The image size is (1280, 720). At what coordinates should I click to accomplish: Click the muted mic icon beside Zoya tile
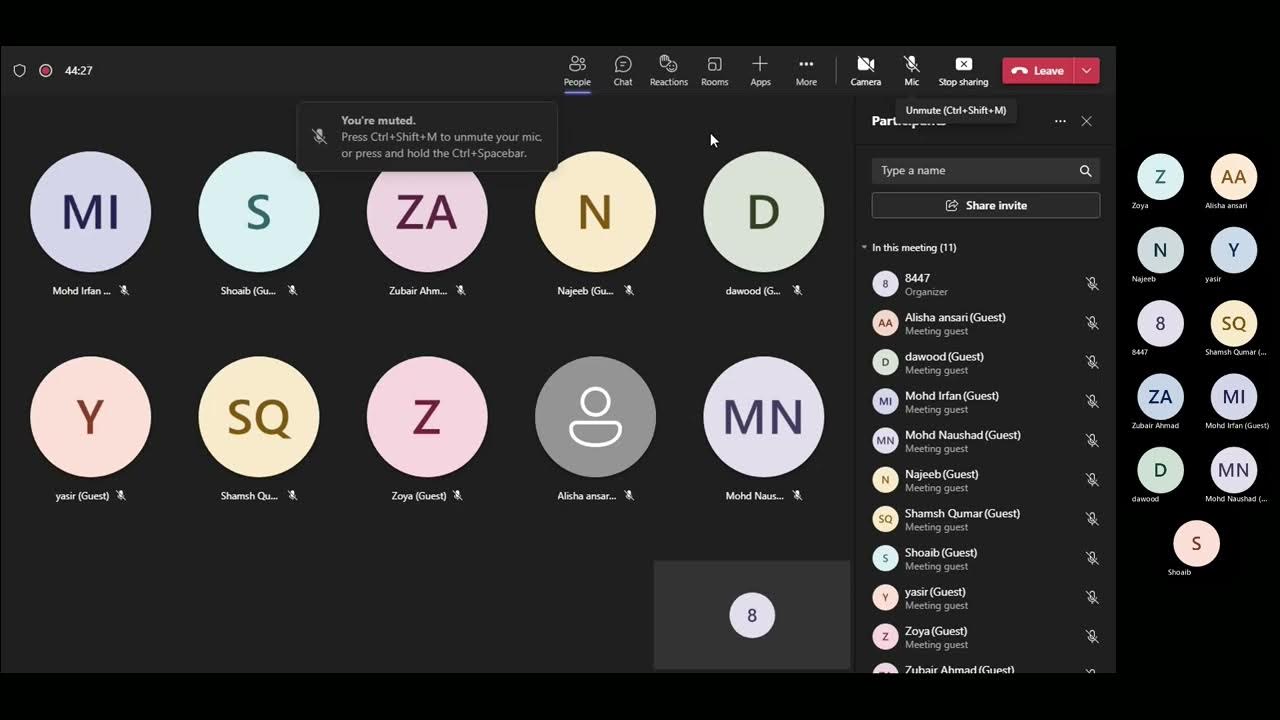[457, 496]
